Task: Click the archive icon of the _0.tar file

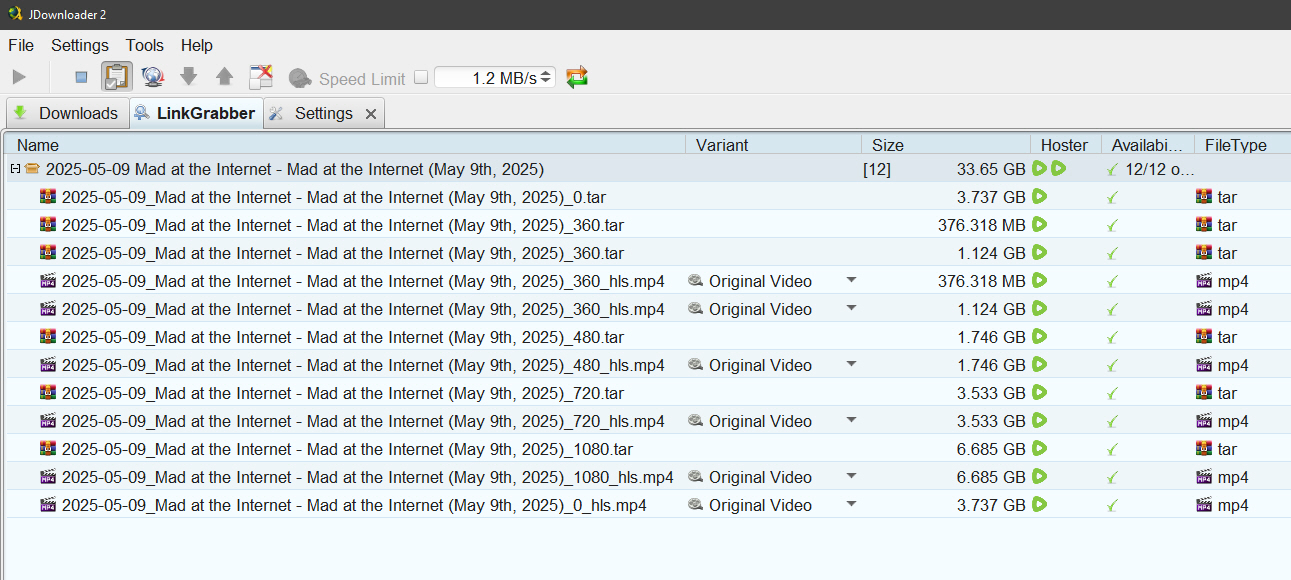Action: click(48, 197)
